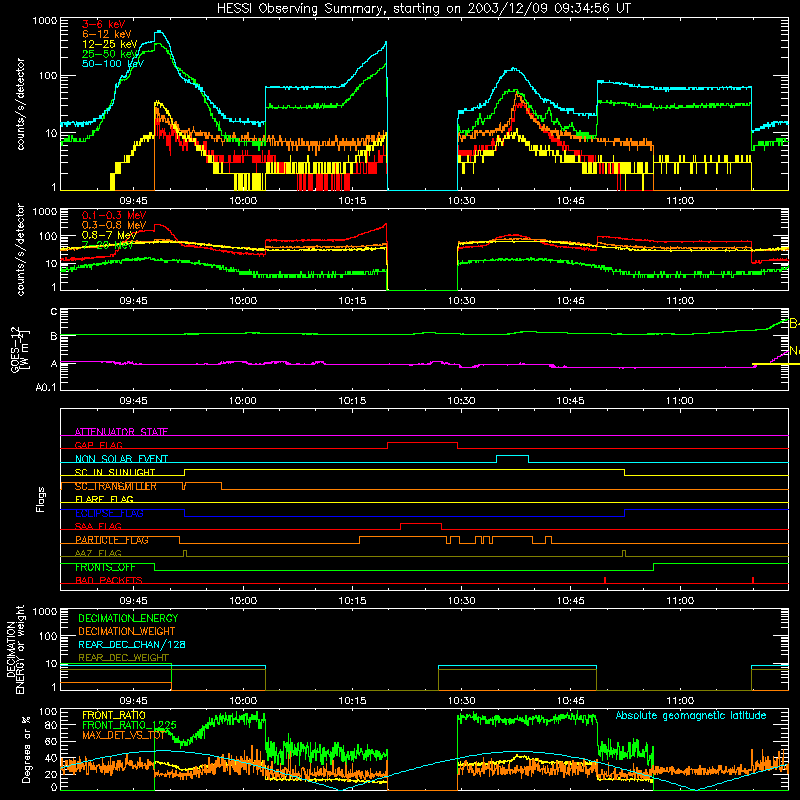Screen dimensions: 800x800
Task: Click the MAX_DET_VS_TOT legend label
Action: tap(123, 735)
